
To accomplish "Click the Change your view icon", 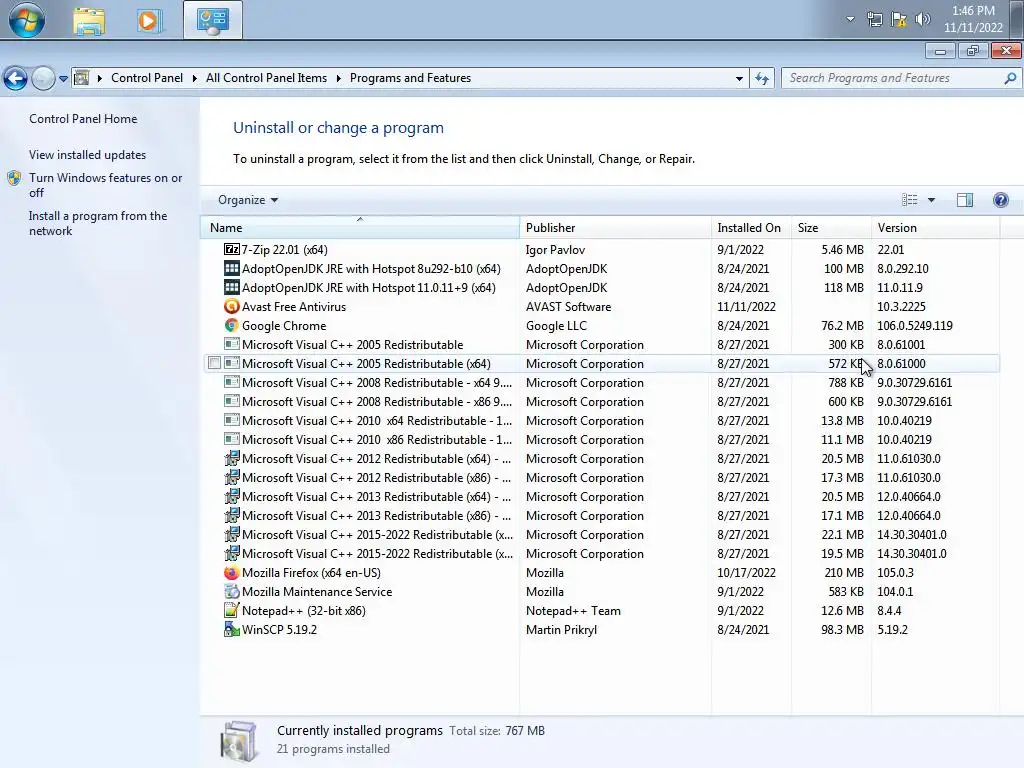I will point(909,200).
